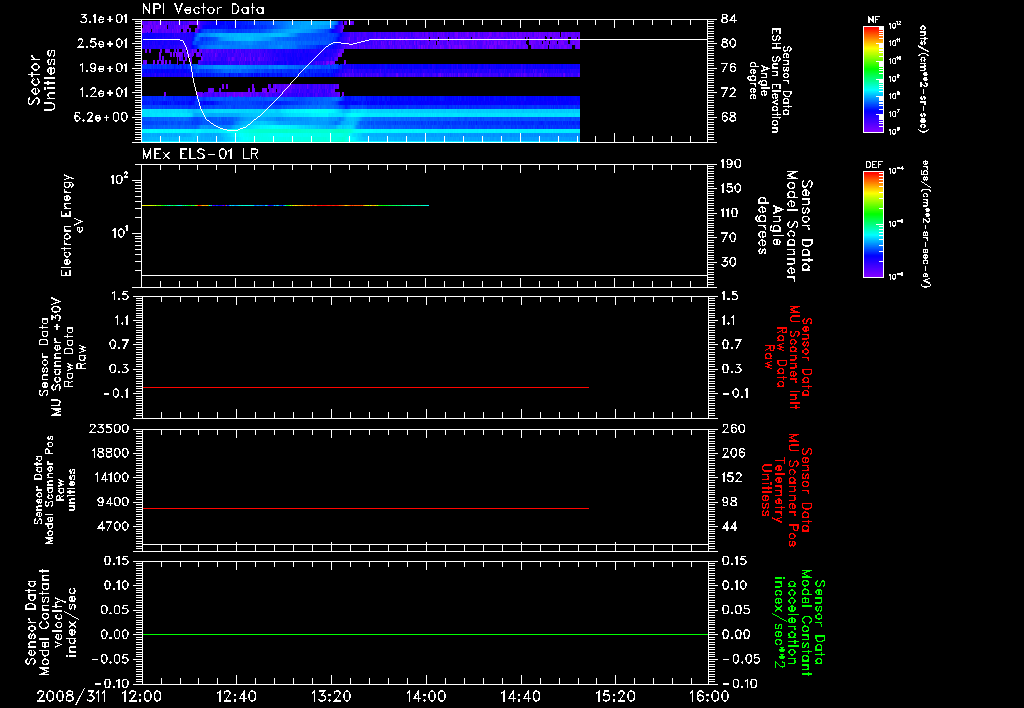The width and height of the screenshot is (1024, 708).
Task: Click the "NF" color bar heading
Action: coord(873,20)
